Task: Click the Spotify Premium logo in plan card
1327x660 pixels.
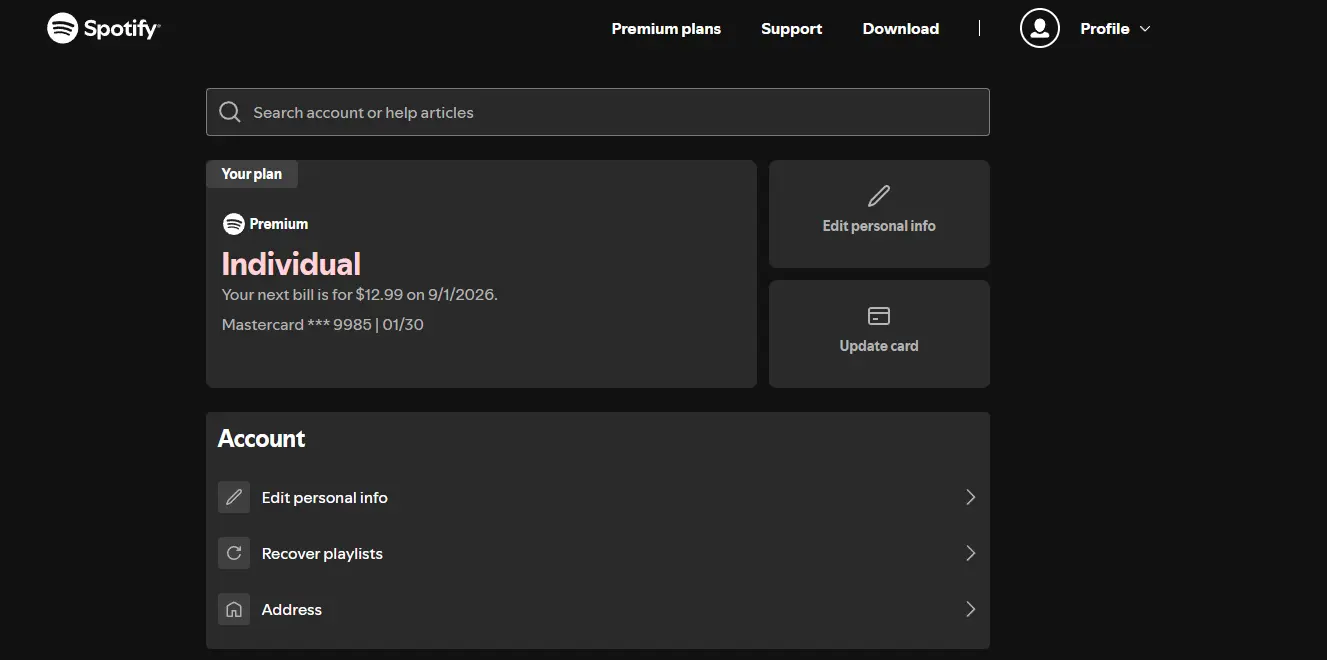Action: tap(265, 224)
